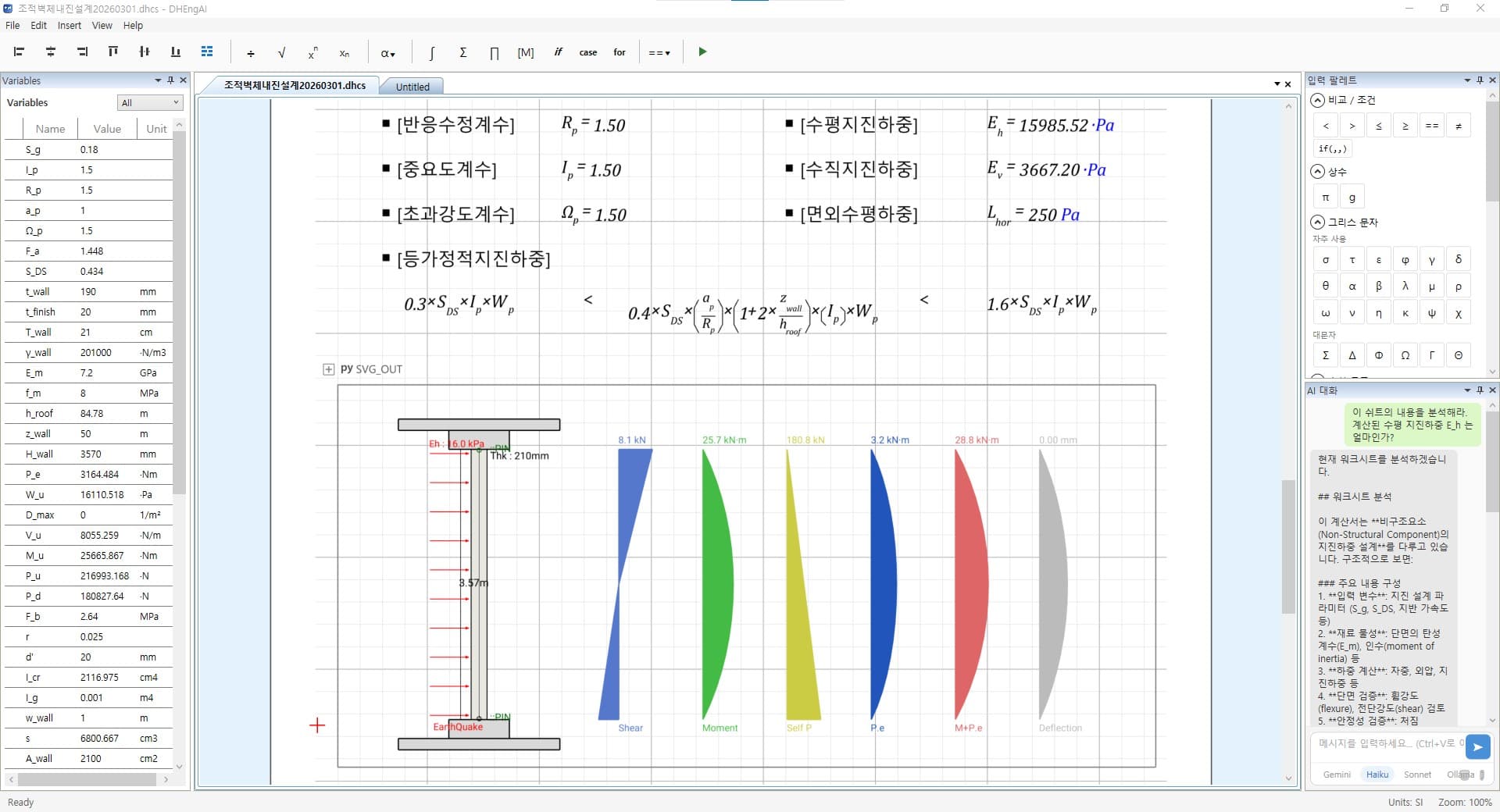Click the AI message input field
Image resolution: width=1500 pixels, height=812 pixels.
pos(1386,744)
